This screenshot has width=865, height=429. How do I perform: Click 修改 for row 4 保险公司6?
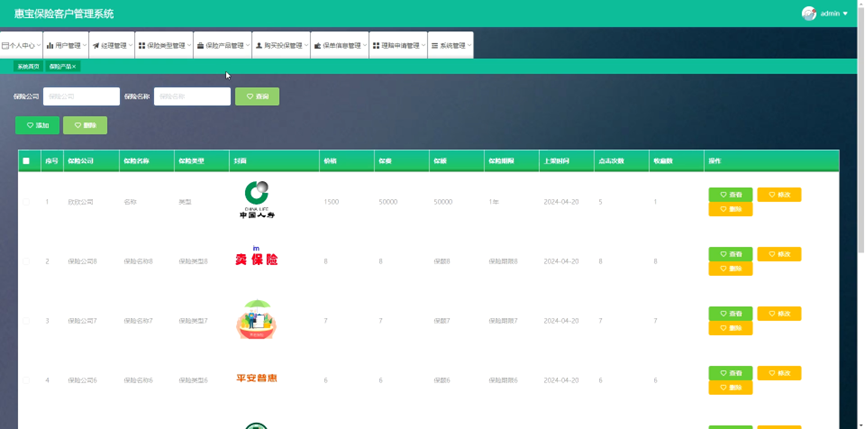[x=779, y=373]
